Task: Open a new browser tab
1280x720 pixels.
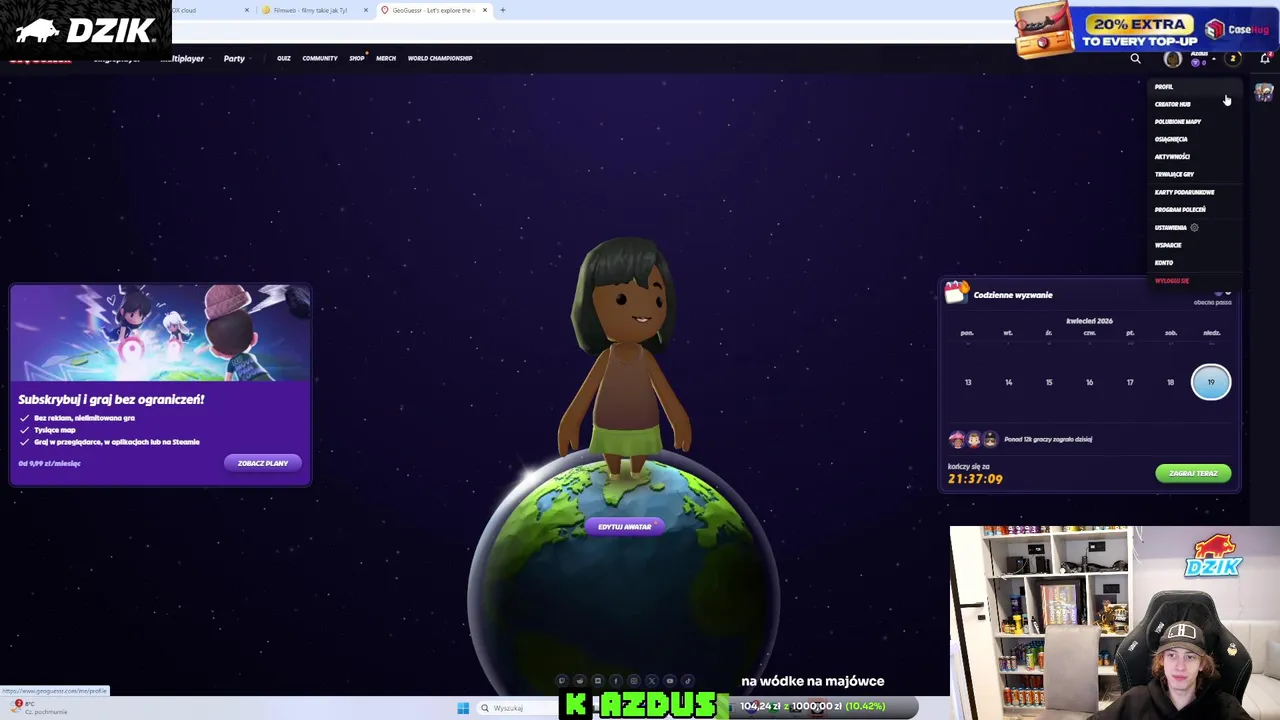Action: click(503, 10)
